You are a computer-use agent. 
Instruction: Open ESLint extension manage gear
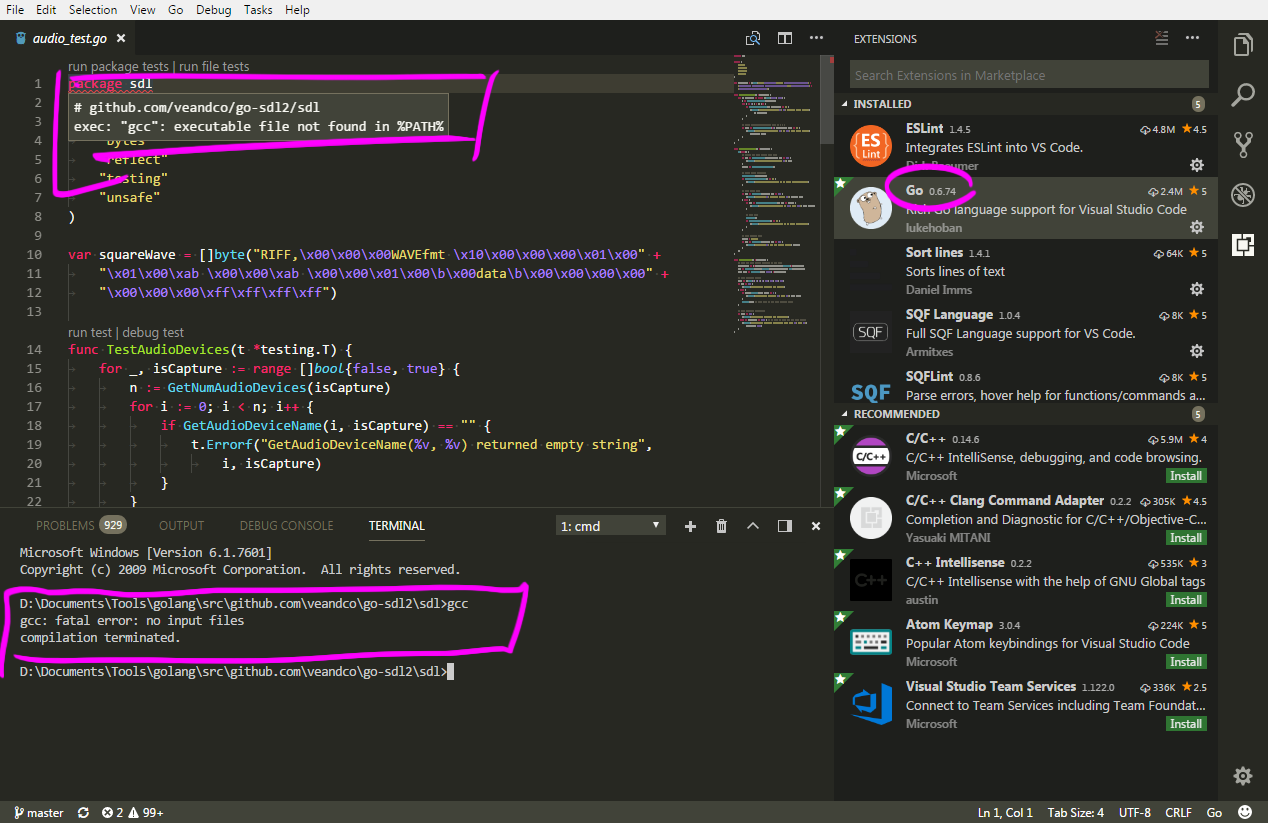[x=1196, y=165]
